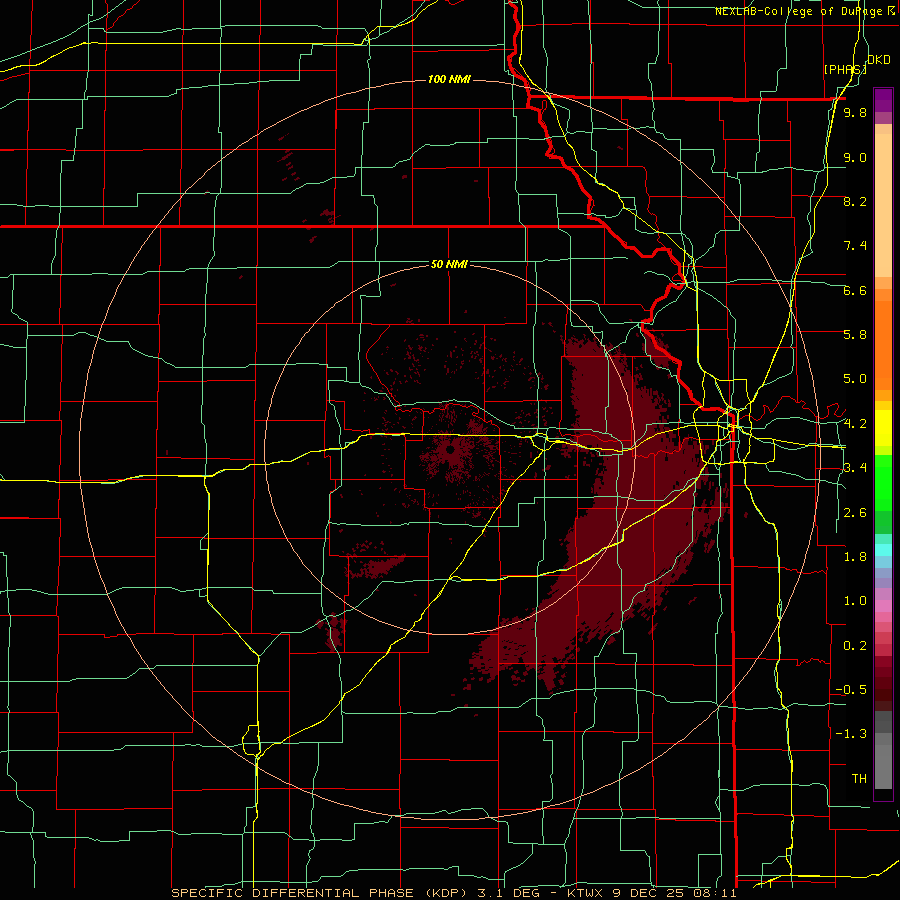Click the DKD label above the legend

(x=879, y=60)
